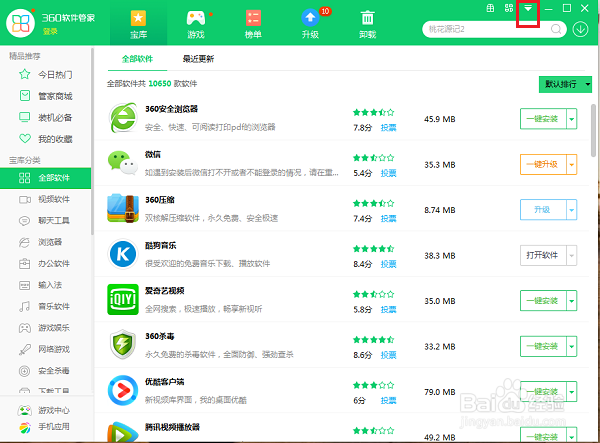Open 管家商城 in sidebar
This screenshot has height=443, width=600.
point(46,96)
